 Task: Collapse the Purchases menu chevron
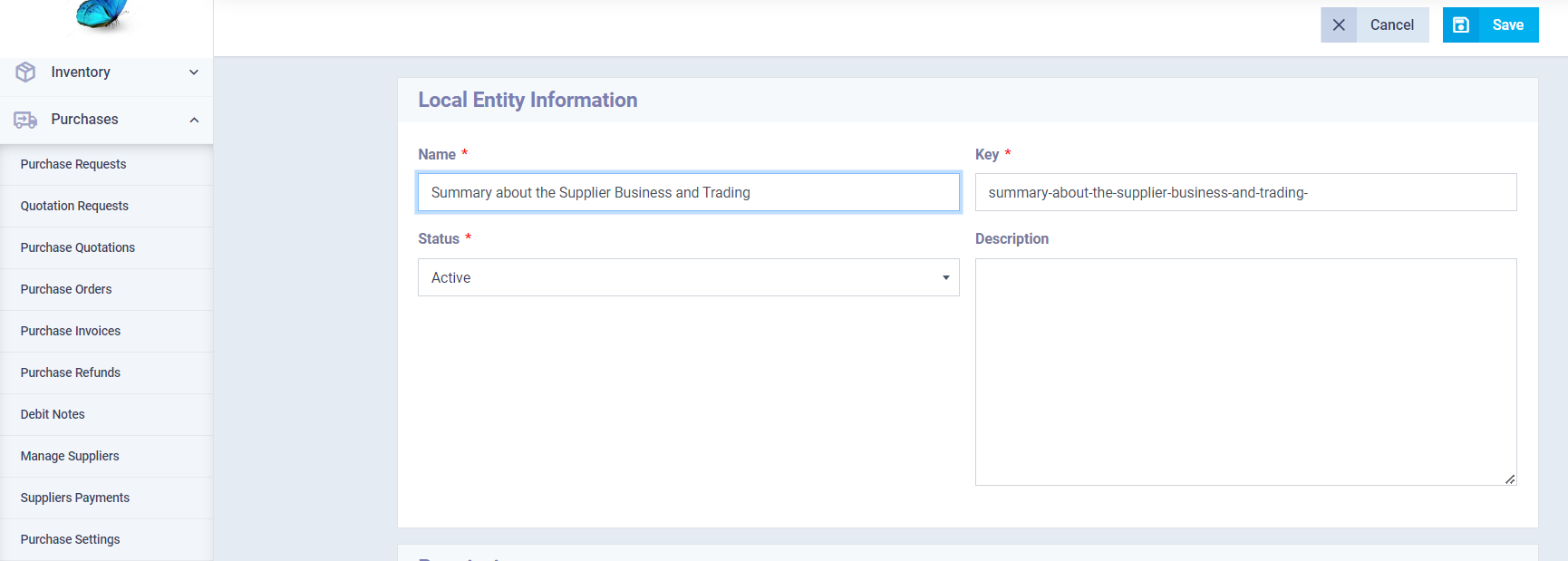[194, 120]
